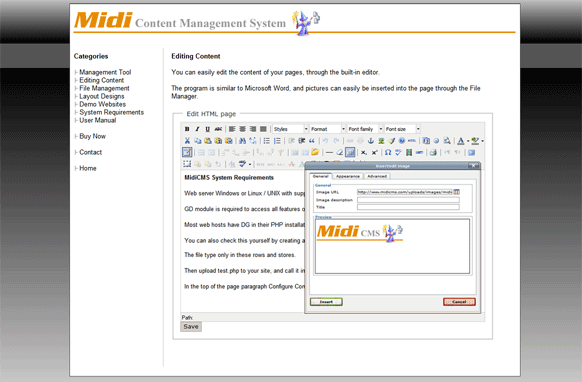Viewport: 582px width, 382px height.
Task: Click the Blockquote icon
Action: 312,141
